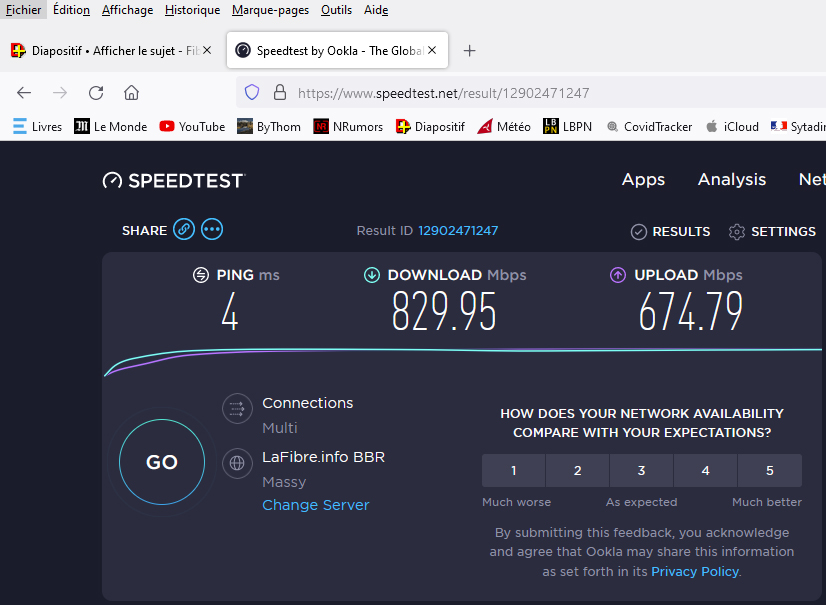Click the Connections globe-arrows icon
This screenshot has height=605, width=826.
pyautogui.click(x=237, y=409)
